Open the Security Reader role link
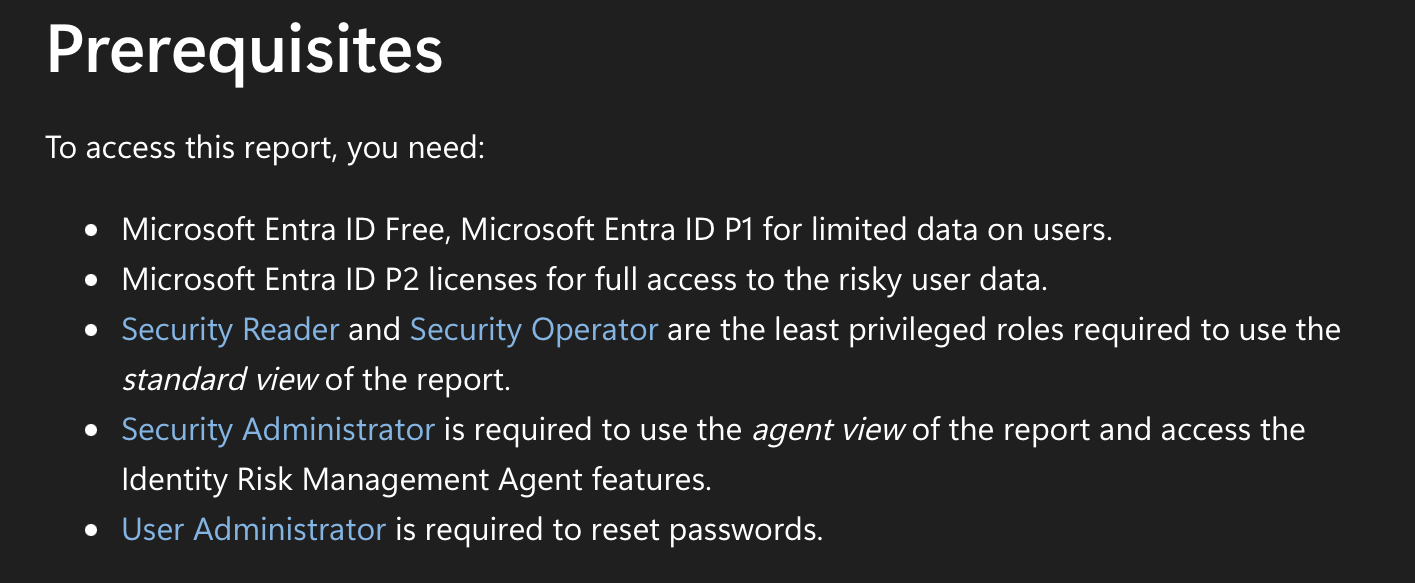The height and width of the screenshot is (583, 1415). [x=230, y=329]
